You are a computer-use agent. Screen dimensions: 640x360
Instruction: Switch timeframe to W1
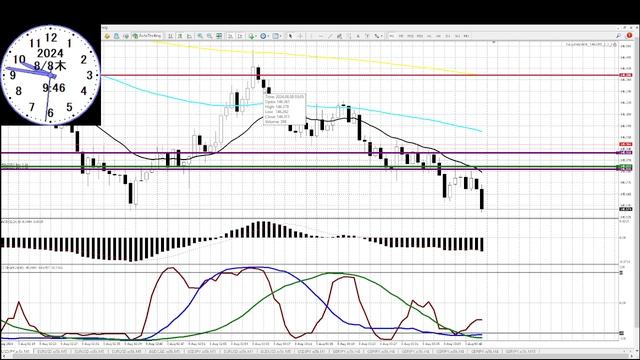(457, 36)
